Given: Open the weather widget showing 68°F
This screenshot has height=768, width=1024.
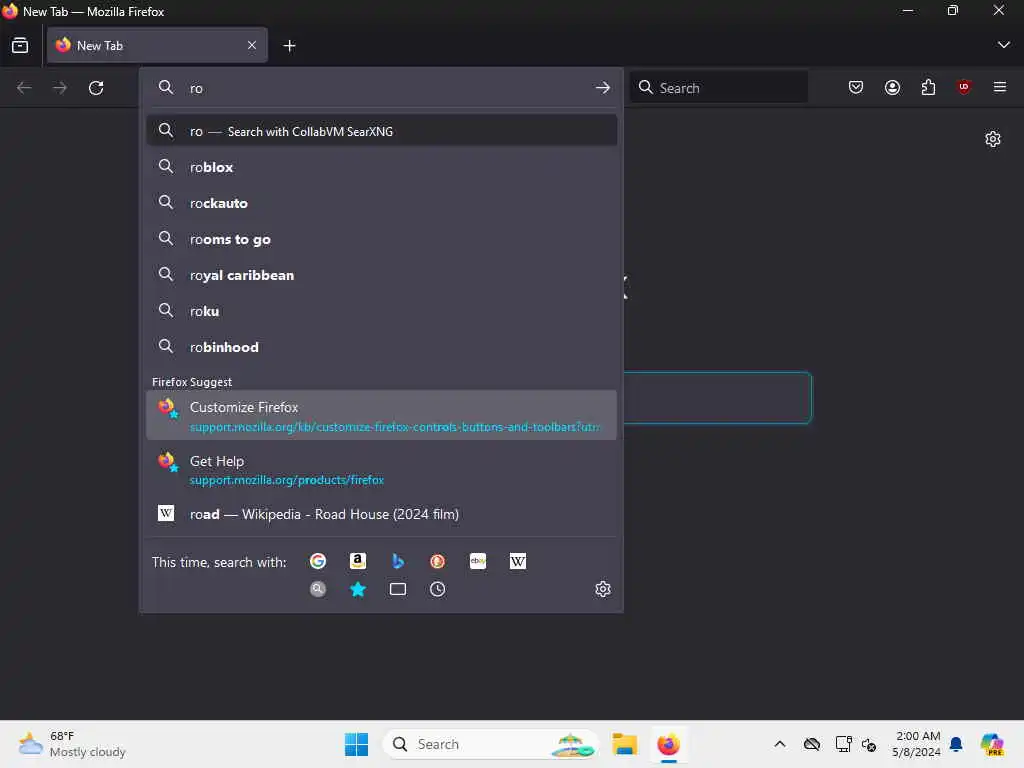Looking at the screenshot, I should [x=72, y=744].
